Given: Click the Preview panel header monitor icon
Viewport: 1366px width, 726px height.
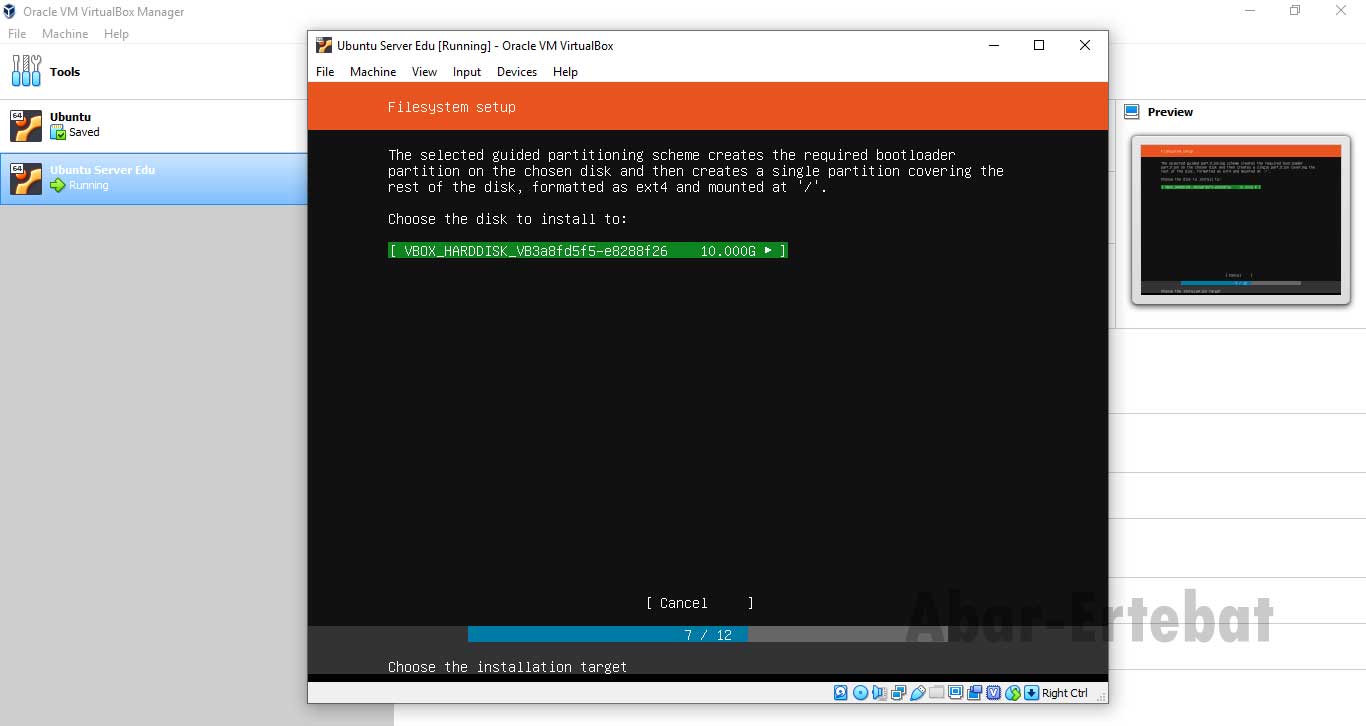Looking at the screenshot, I should (x=1131, y=112).
